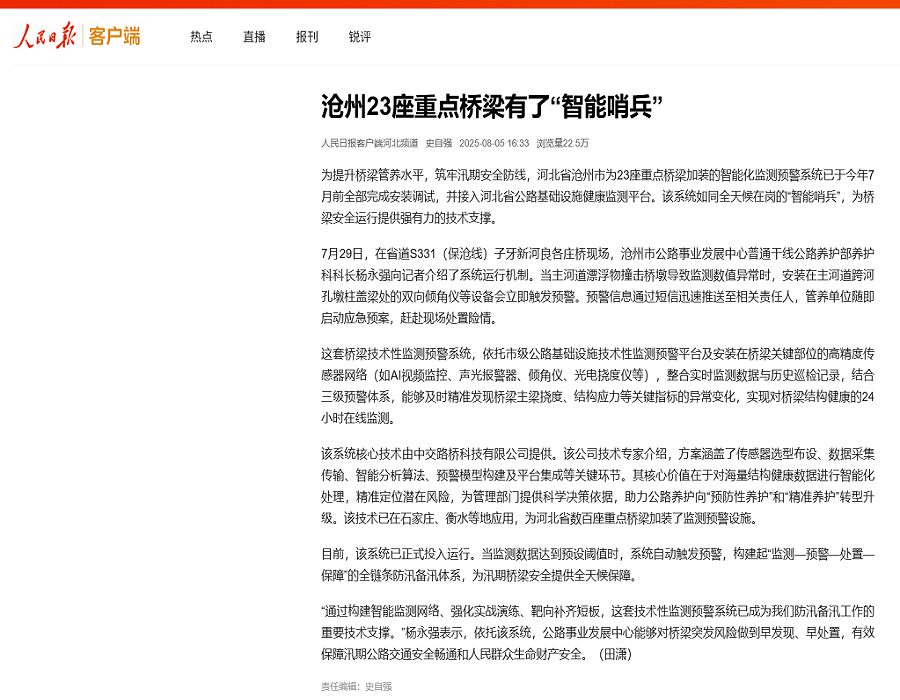The height and width of the screenshot is (700, 900).
Task: Click publish date 2025-08-05 16:33
Action: pyautogui.click(x=494, y=143)
